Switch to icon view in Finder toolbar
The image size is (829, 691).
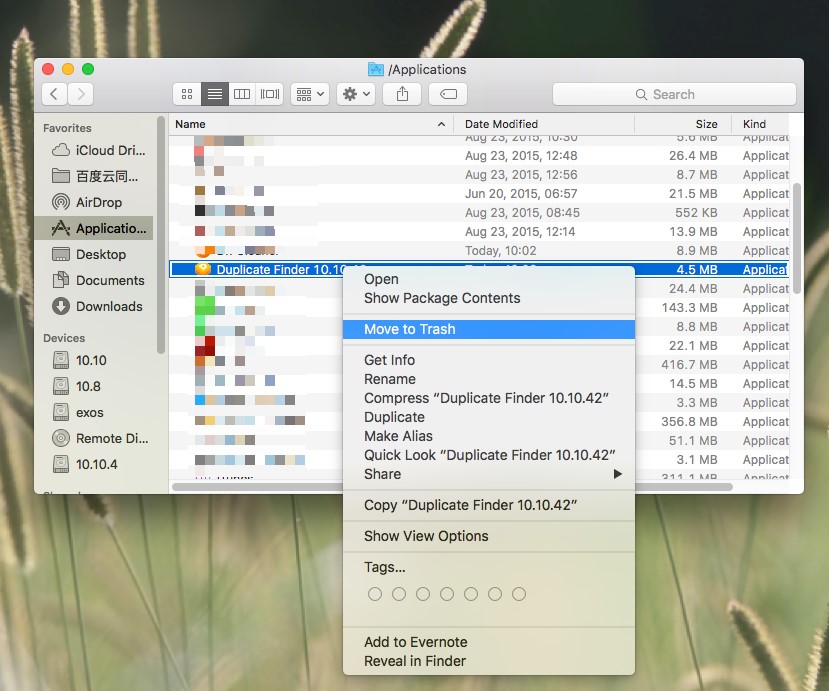tap(187, 94)
